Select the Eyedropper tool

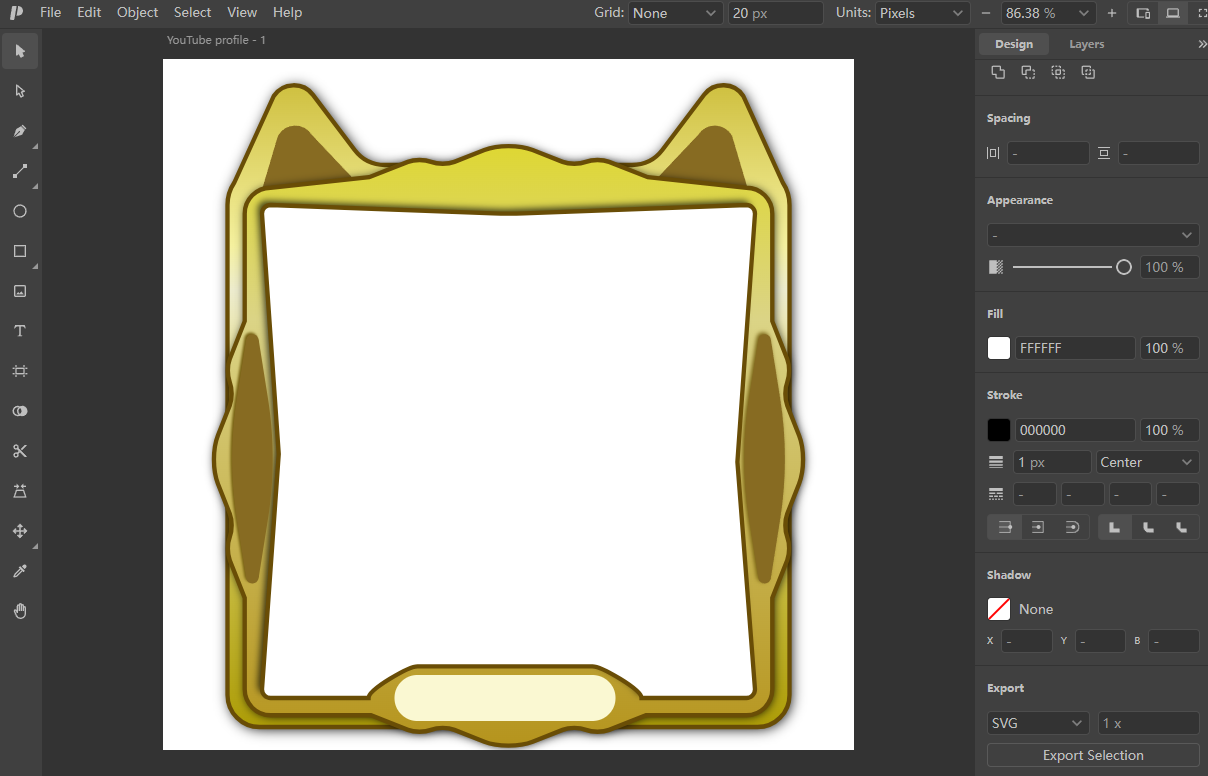coord(20,571)
